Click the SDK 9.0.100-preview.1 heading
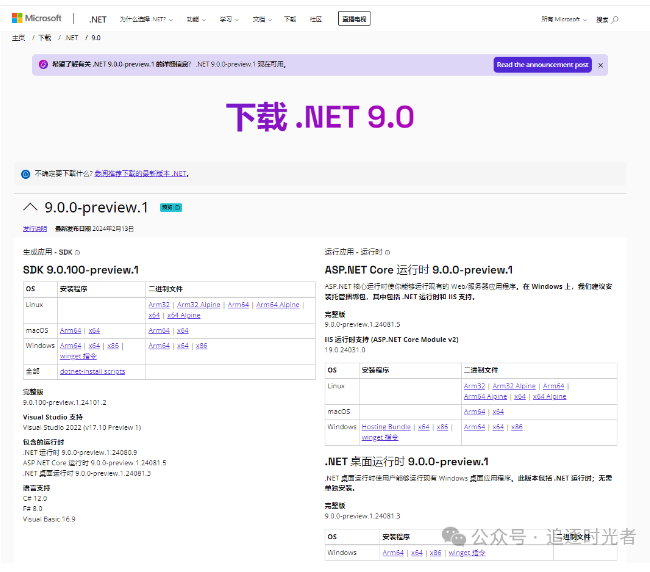The image size is (650, 572). coord(81,270)
